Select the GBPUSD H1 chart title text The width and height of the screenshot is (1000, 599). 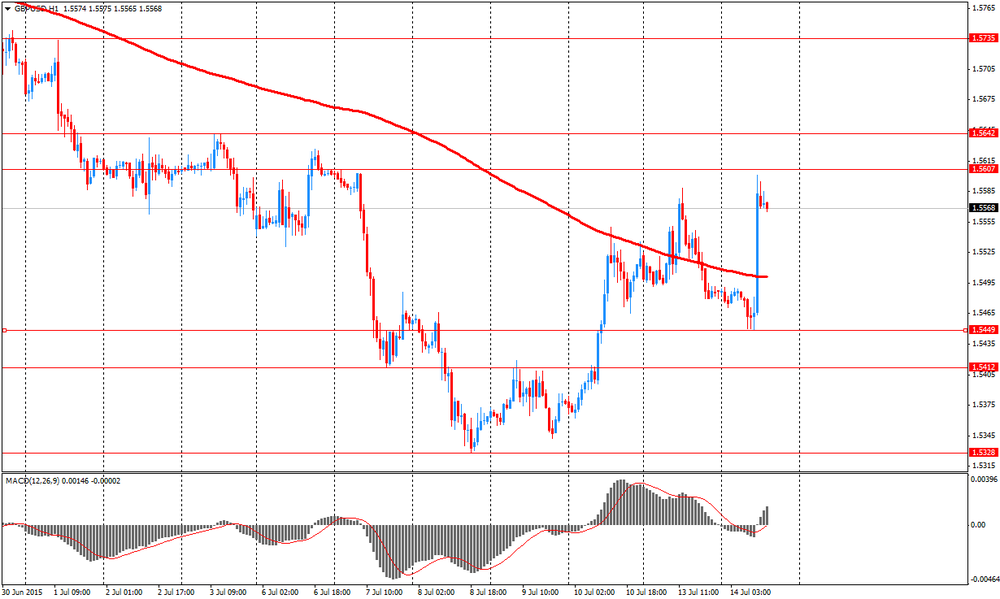[x=36, y=9]
